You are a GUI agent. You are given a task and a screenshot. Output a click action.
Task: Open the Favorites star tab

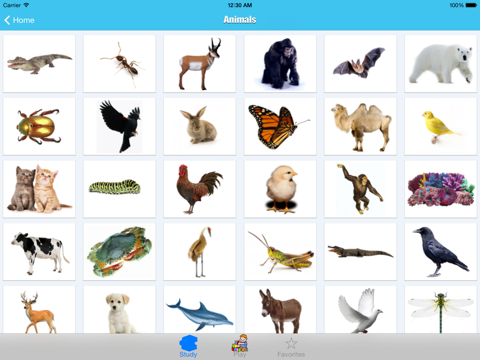[291, 347]
